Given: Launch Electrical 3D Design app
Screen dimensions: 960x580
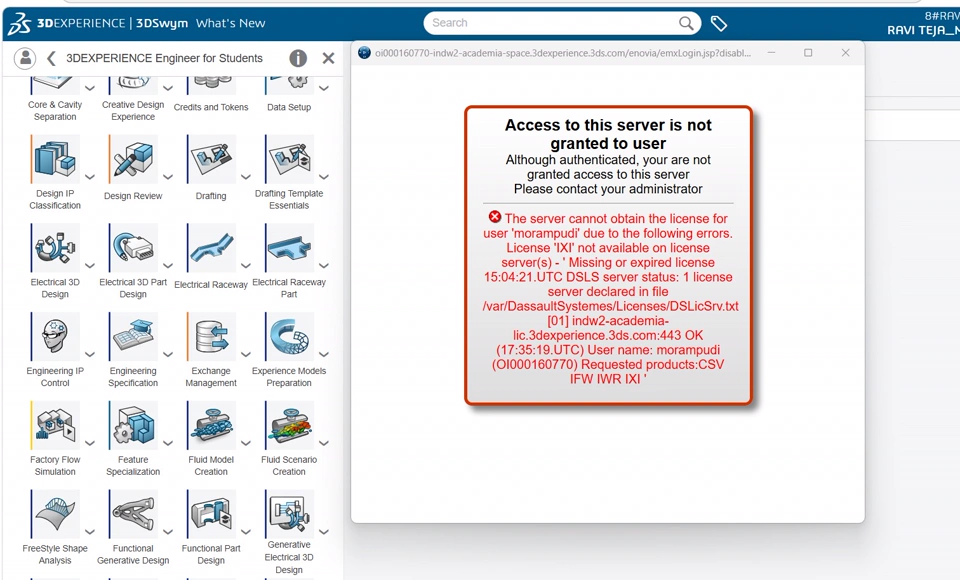Looking at the screenshot, I should (55, 248).
